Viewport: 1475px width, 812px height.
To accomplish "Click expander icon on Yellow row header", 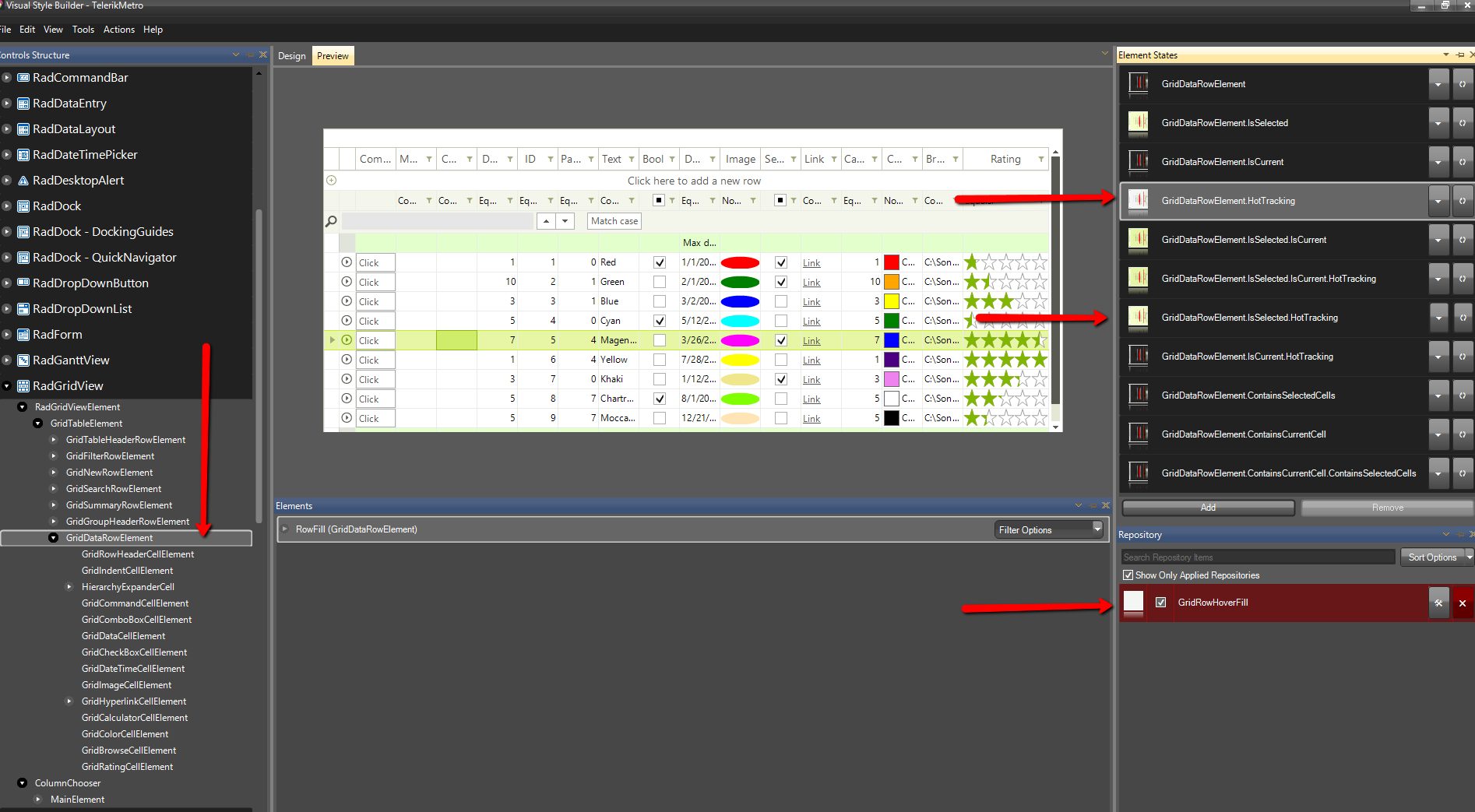I will pos(347,360).
